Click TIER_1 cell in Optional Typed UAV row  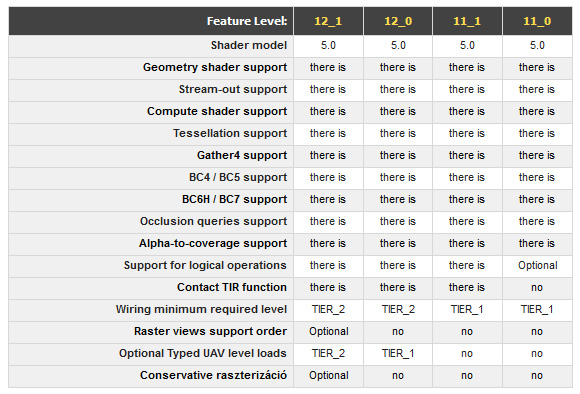[398, 353]
